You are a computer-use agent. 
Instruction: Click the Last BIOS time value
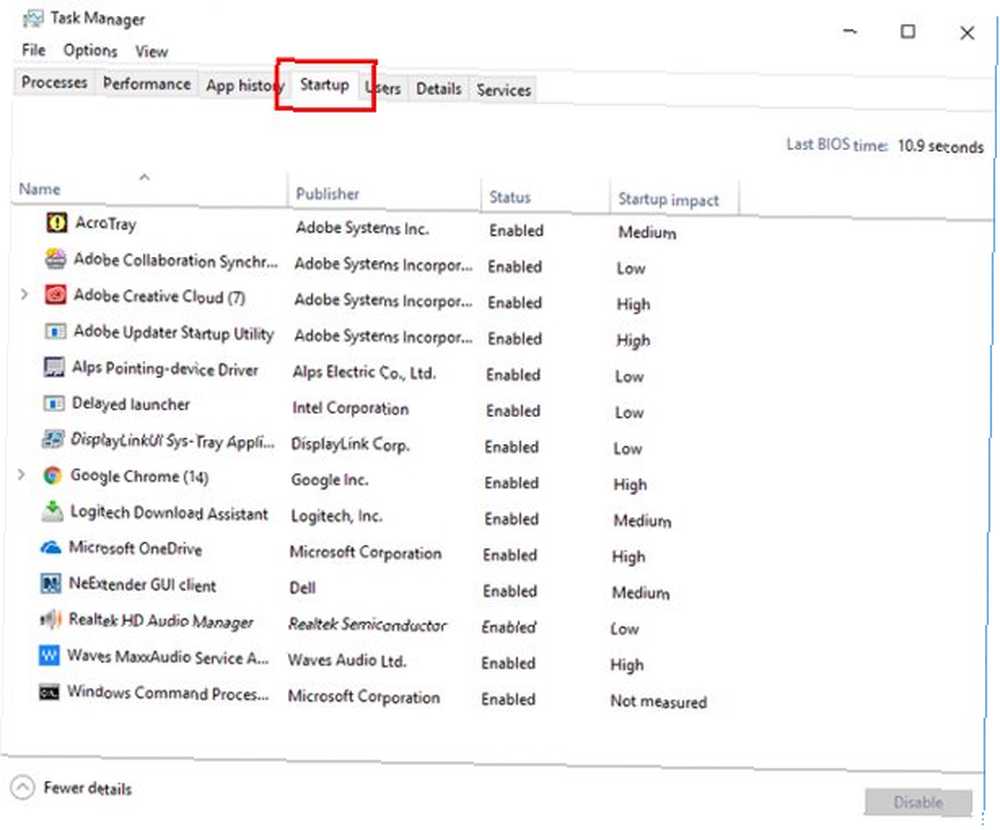pyautogui.click(x=941, y=146)
